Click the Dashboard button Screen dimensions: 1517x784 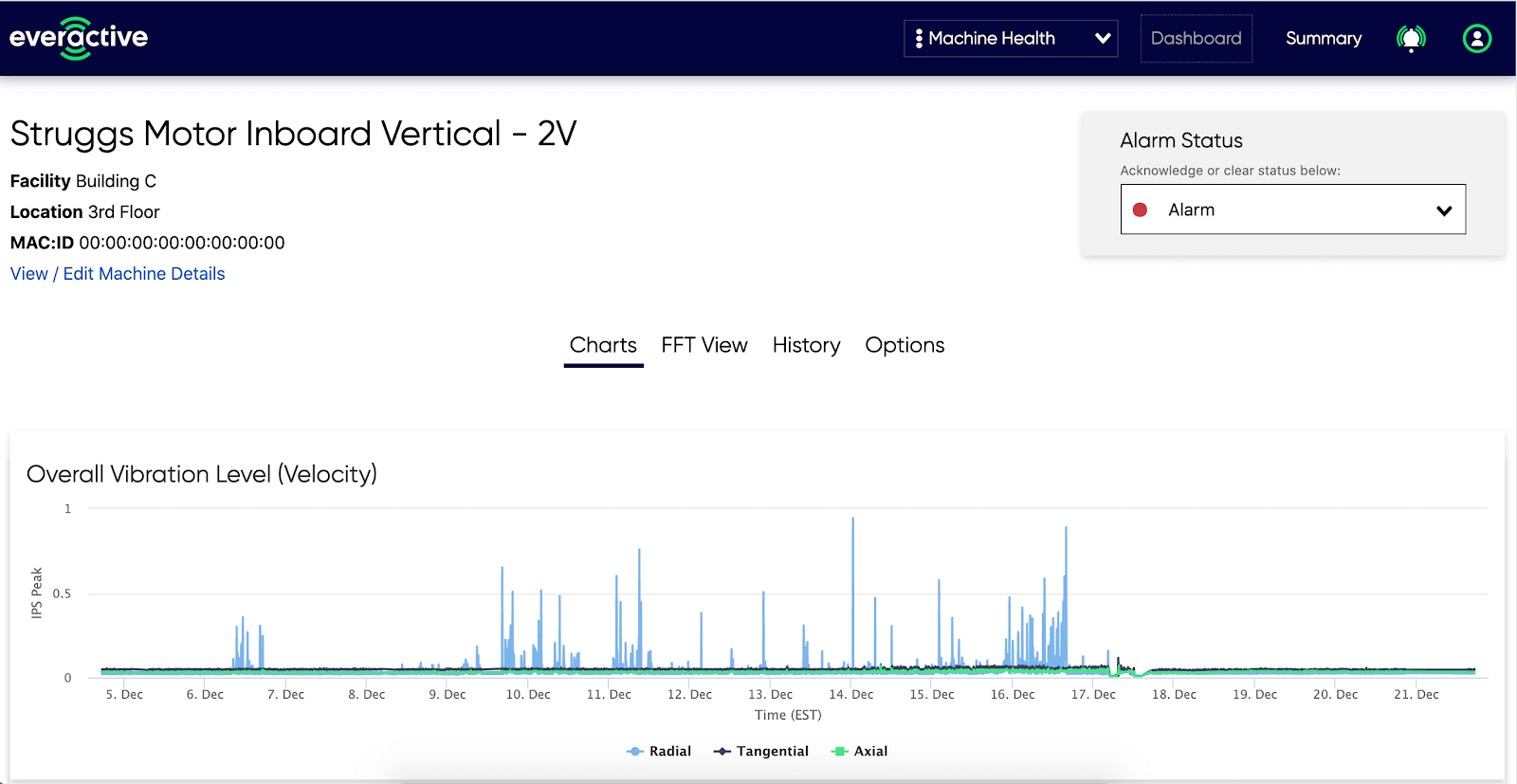tap(1197, 39)
